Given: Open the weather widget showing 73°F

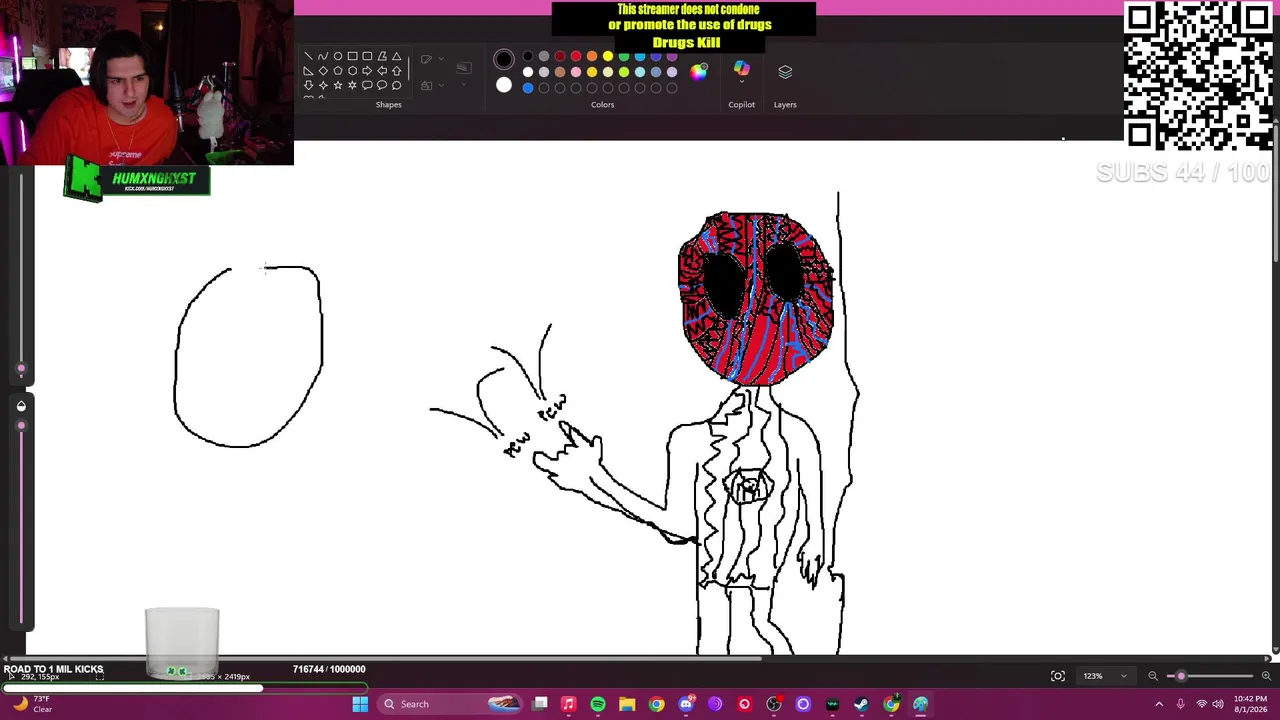Looking at the screenshot, I should pyautogui.click(x=32, y=704).
